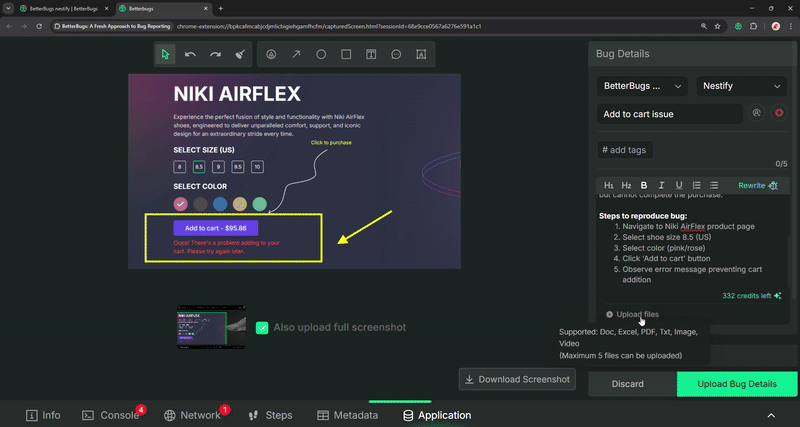
Task: Select the Comment bubble tool
Action: (396, 54)
